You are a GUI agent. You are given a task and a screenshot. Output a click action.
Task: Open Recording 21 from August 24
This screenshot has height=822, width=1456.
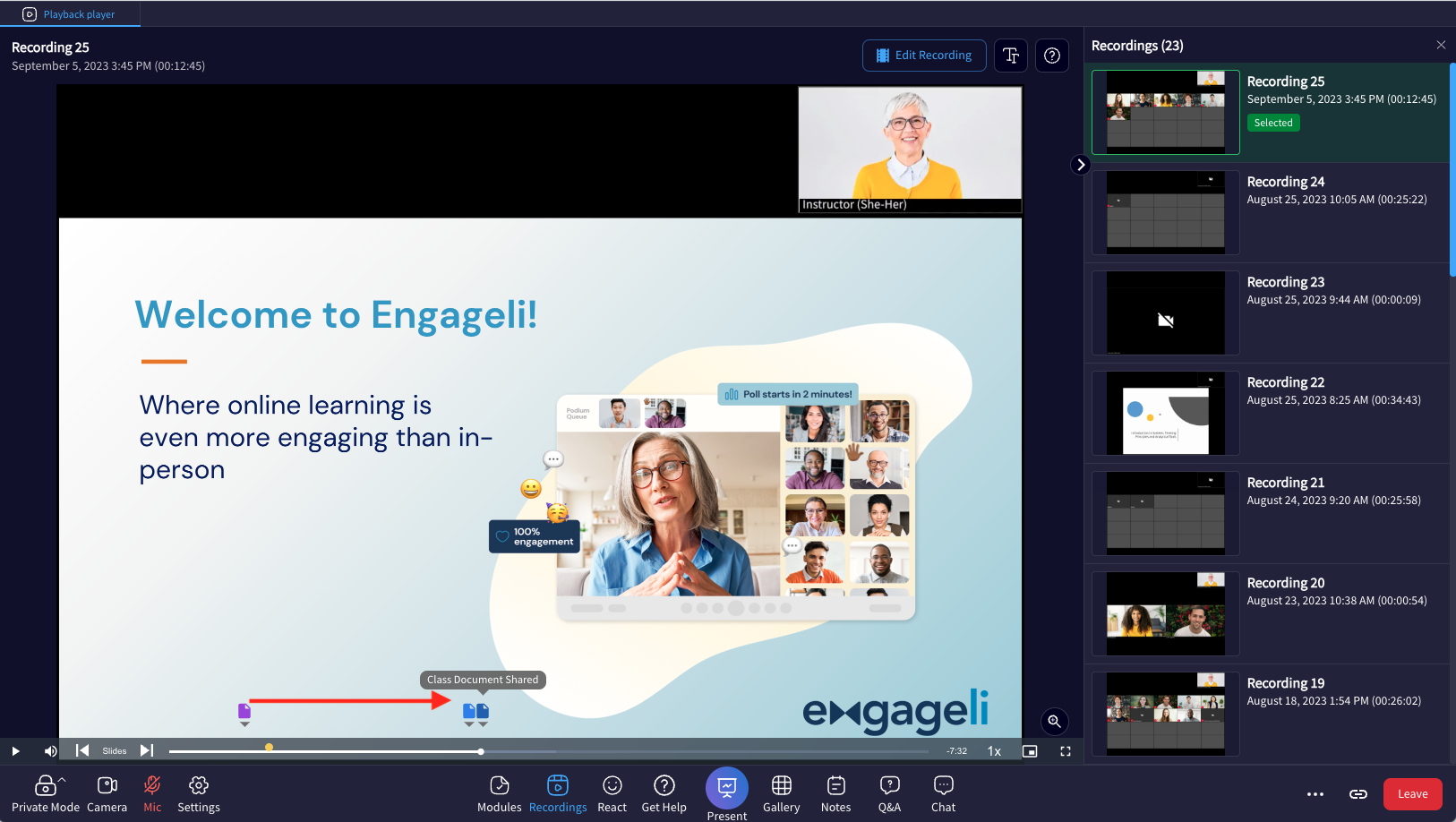[x=1166, y=513]
